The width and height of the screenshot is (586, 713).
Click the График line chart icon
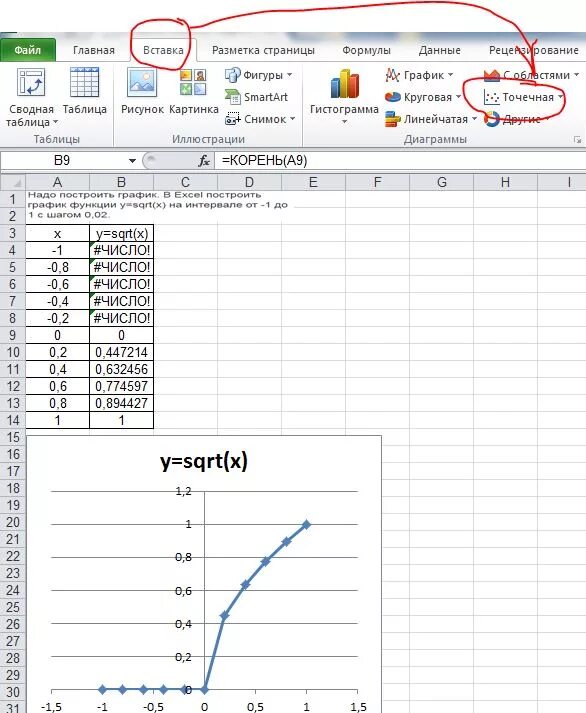coord(392,75)
